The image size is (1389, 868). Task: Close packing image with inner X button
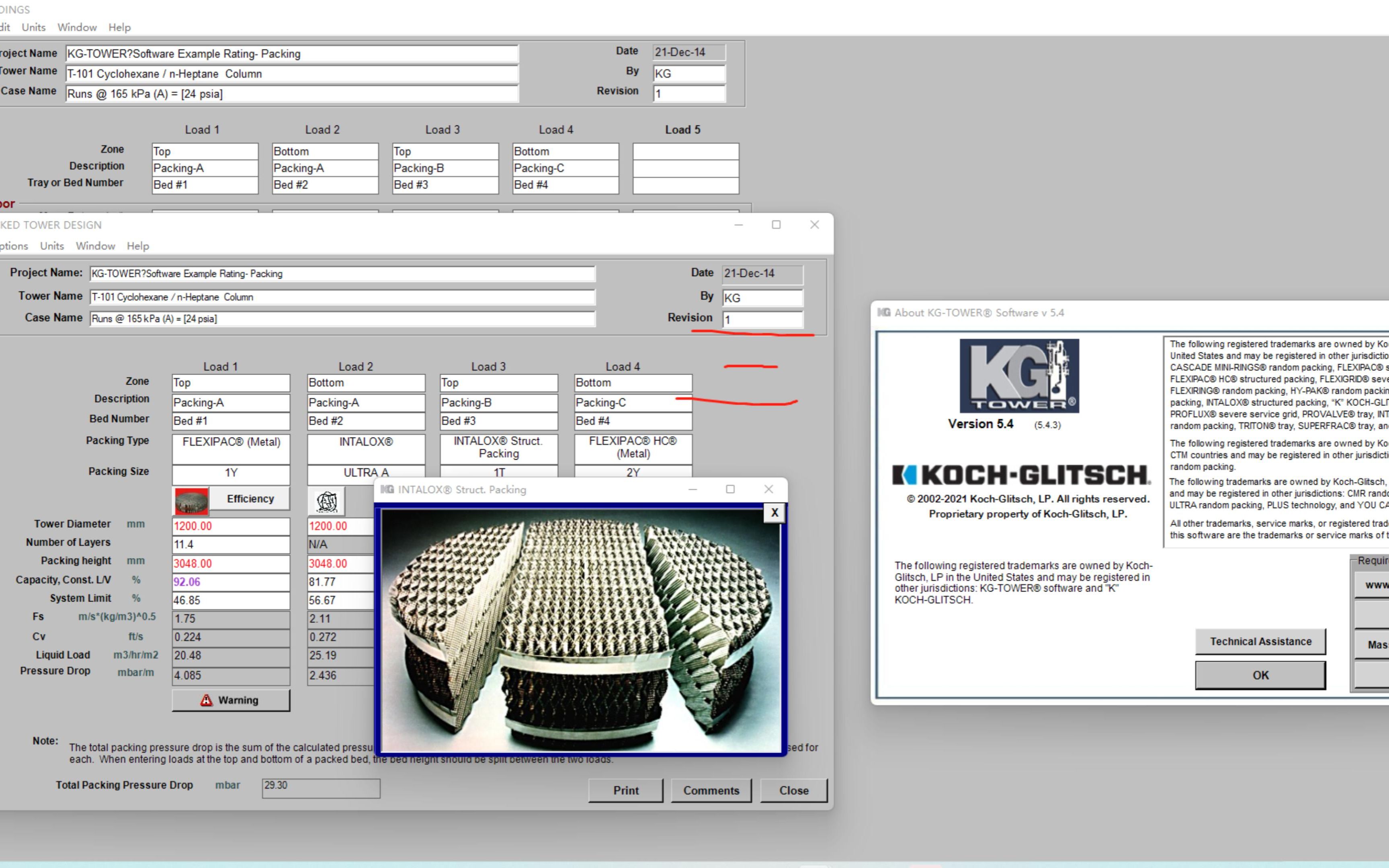click(x=774, y=513)
